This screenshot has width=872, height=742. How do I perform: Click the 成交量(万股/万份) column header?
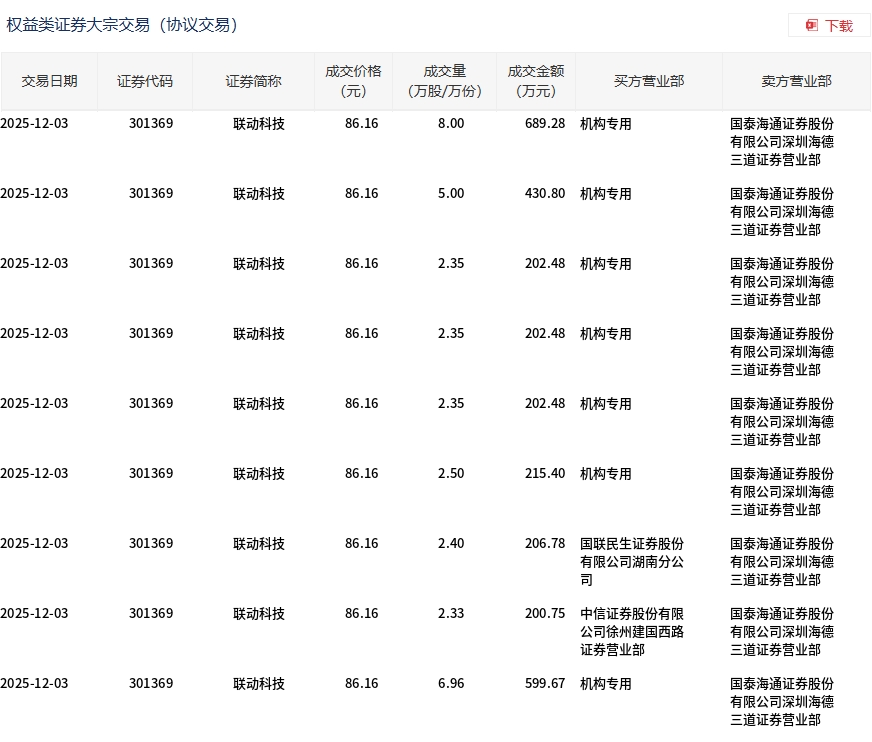444,82
